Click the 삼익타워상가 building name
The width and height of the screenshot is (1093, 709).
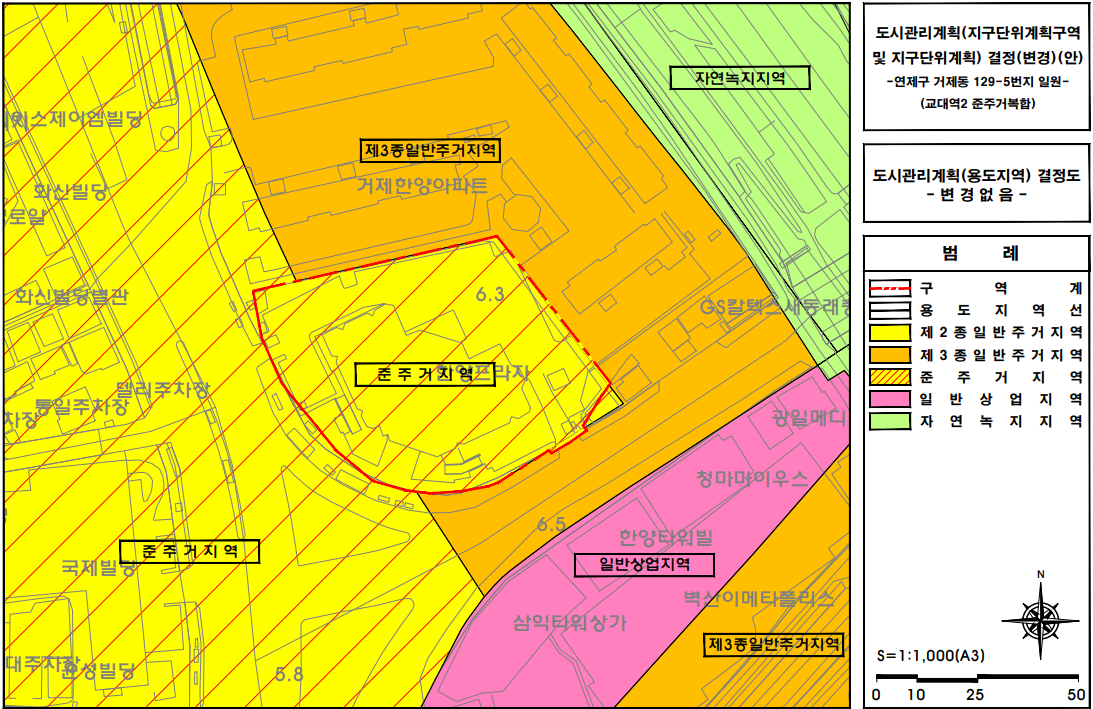569,622
